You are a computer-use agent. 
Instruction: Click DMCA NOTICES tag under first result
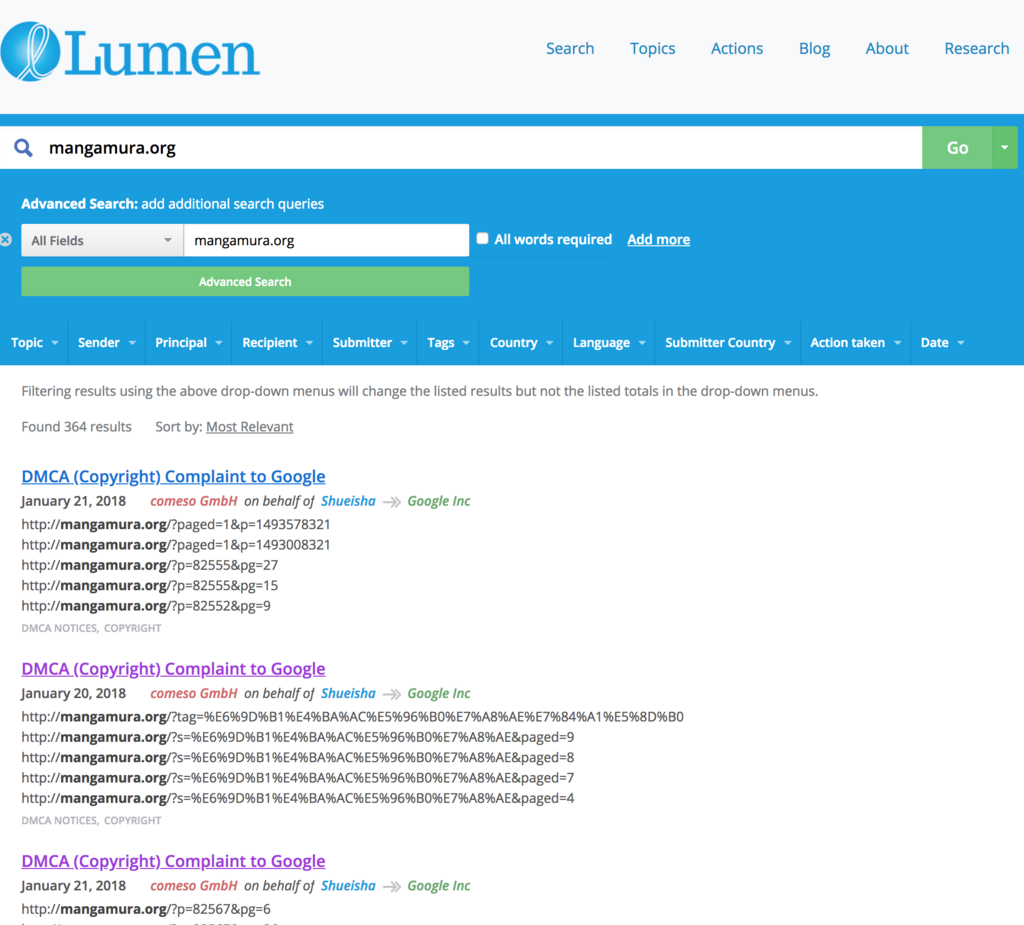[x=59, y=628]
